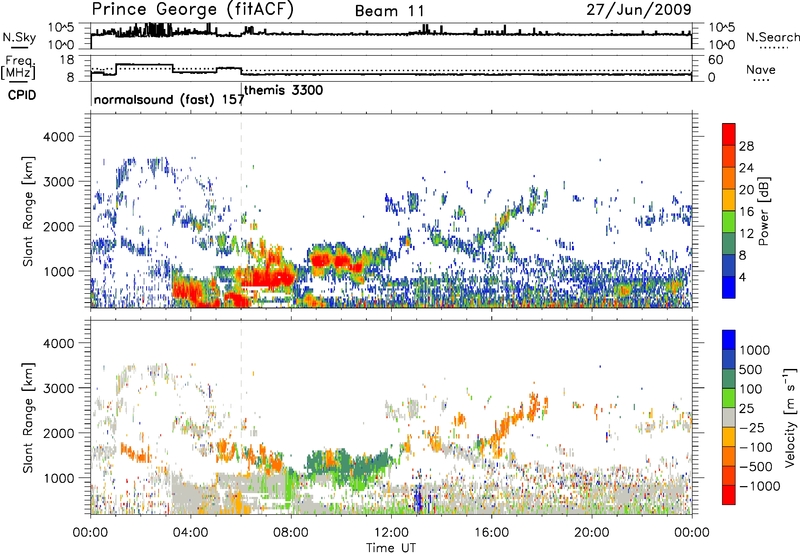Click the '28' tick on Power colorbar

[x=746, y=146]
